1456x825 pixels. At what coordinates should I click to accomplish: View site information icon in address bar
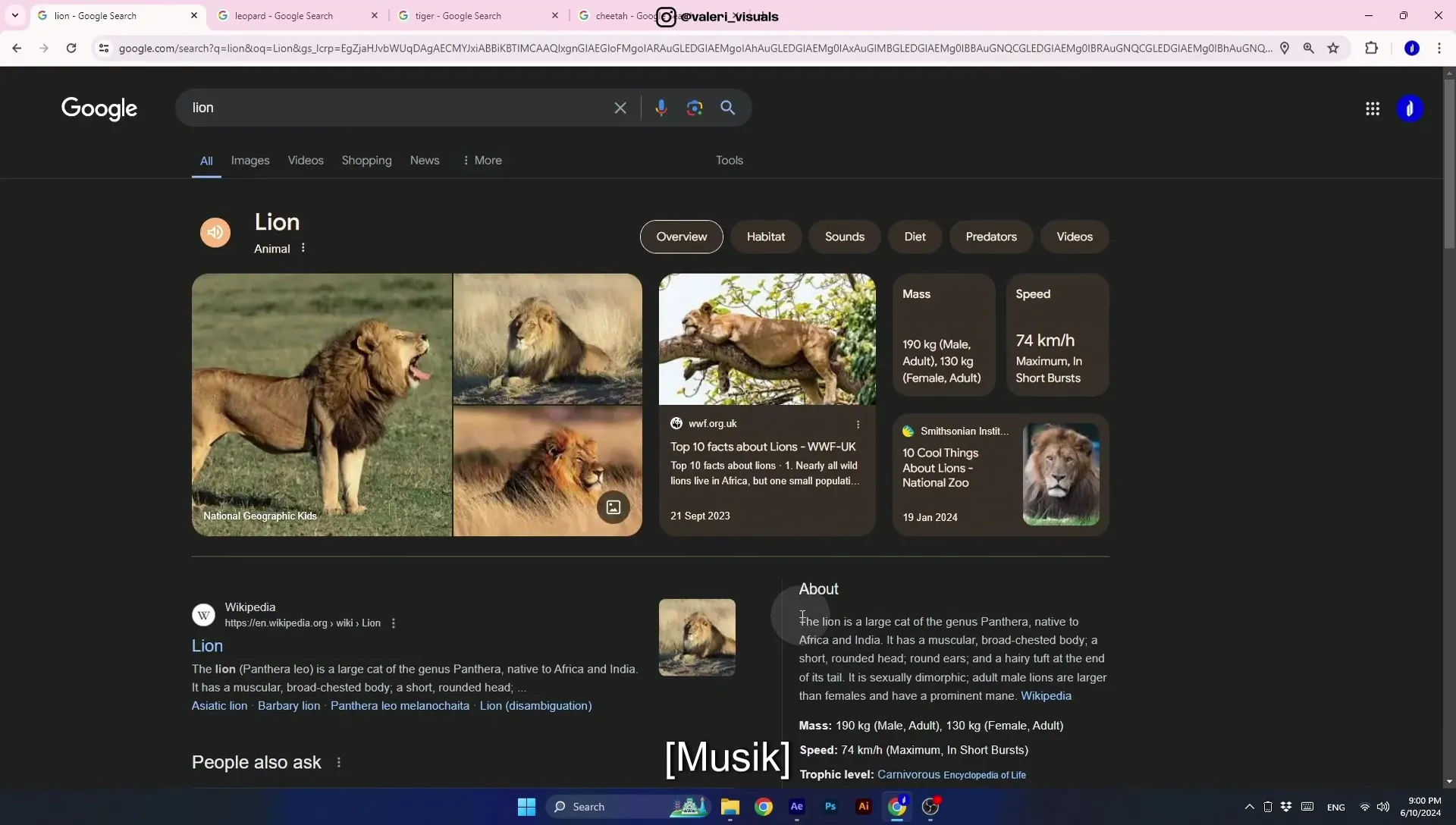104,48
